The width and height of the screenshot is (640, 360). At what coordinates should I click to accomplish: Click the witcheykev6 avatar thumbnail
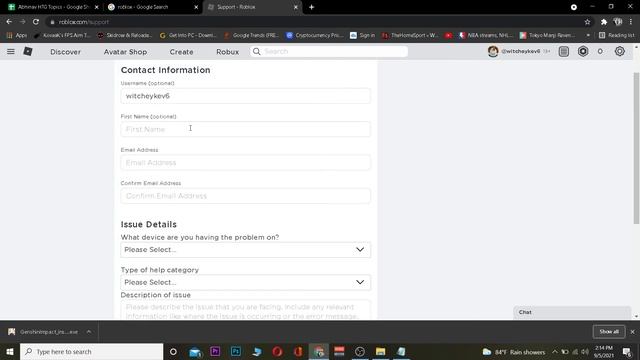493,51
